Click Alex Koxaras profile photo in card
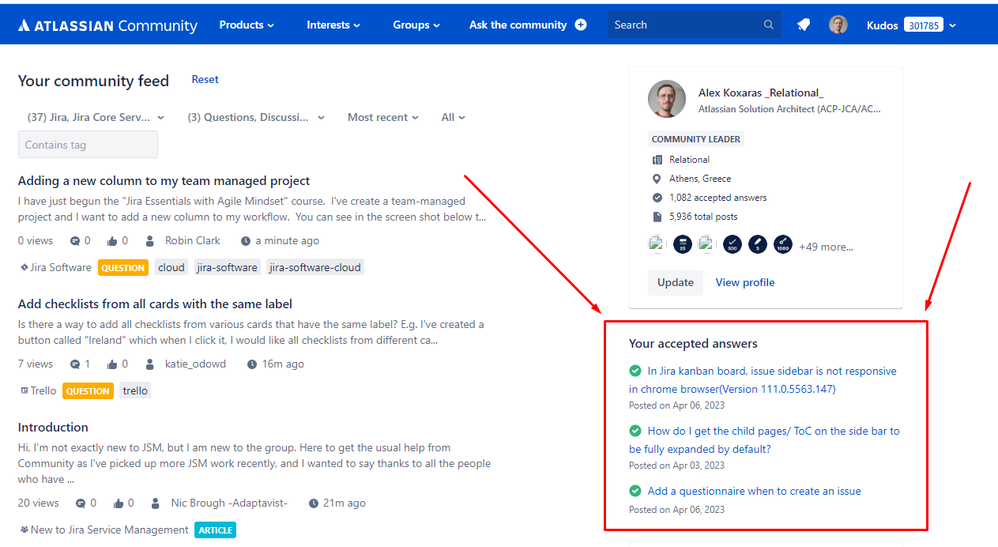998x547 pixels. tap(666, 99)
